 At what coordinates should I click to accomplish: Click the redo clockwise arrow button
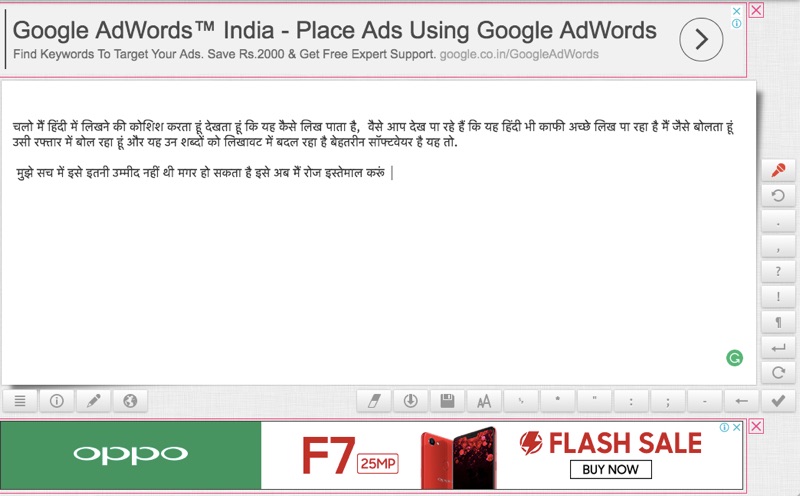tap(778, 373)
